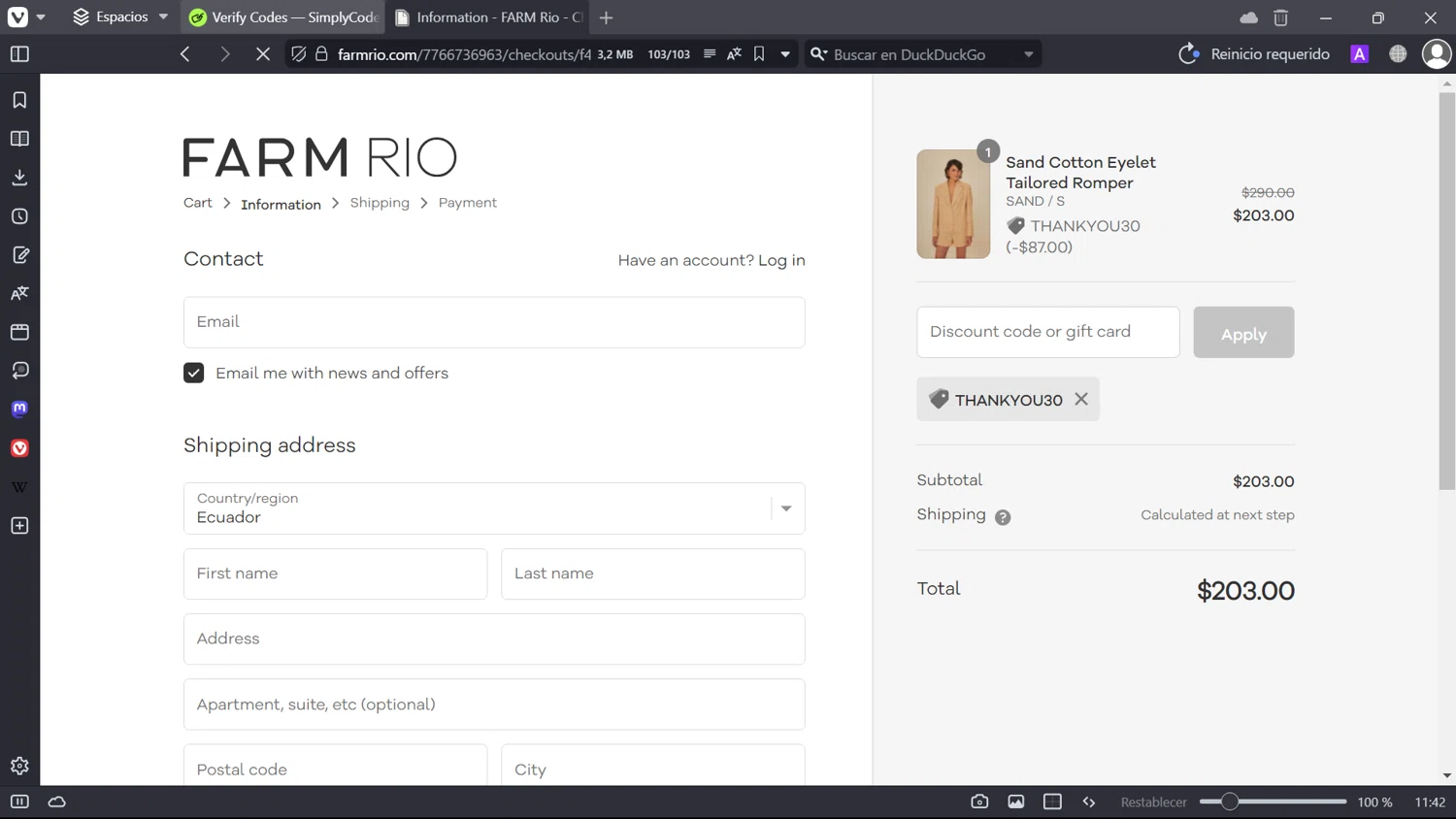Capture page camera icon
The width and height of the screenshot is (1456, 819).
pos(979,802)
